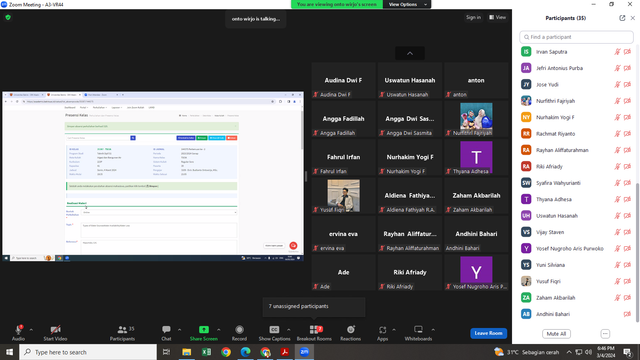640x360 pixels.
Task: Toggle microphone icon for Jose Yudi
Action: 617,84
